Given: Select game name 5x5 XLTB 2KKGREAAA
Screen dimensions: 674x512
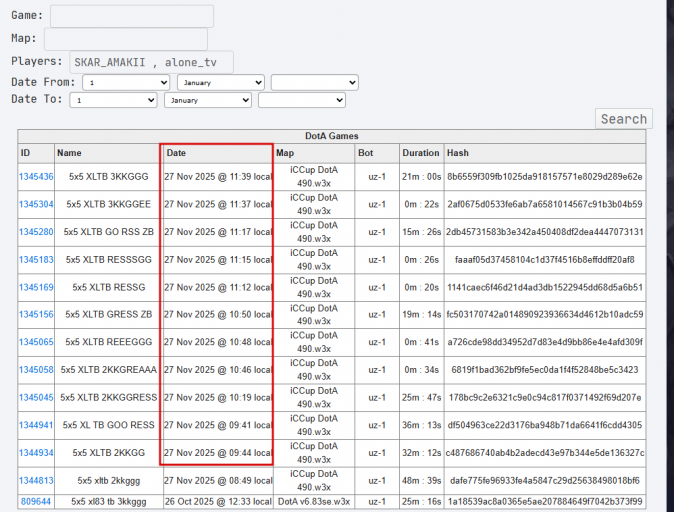Looking at the screenshot, I should pyautogui.click(x=109, y=370).
